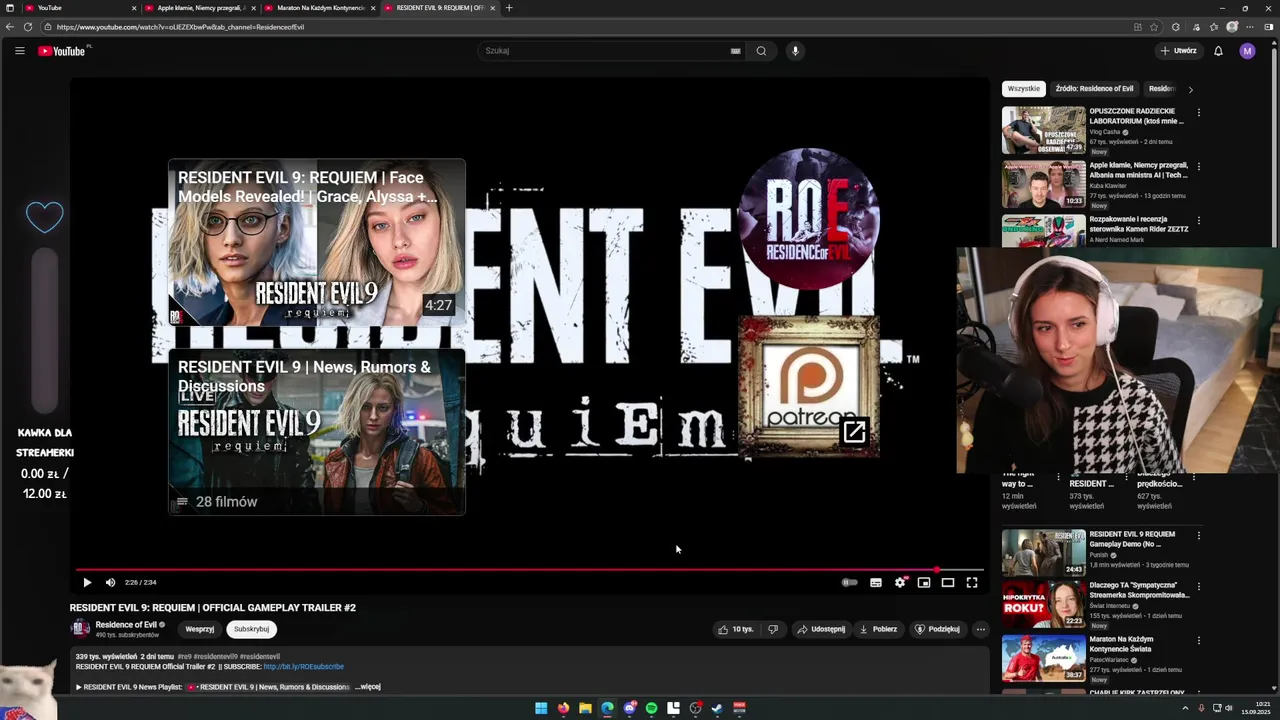Open options for Kamen Rider ZEZTZ video
Viewport: 1280px width, 720px height.
point(1198,221)
